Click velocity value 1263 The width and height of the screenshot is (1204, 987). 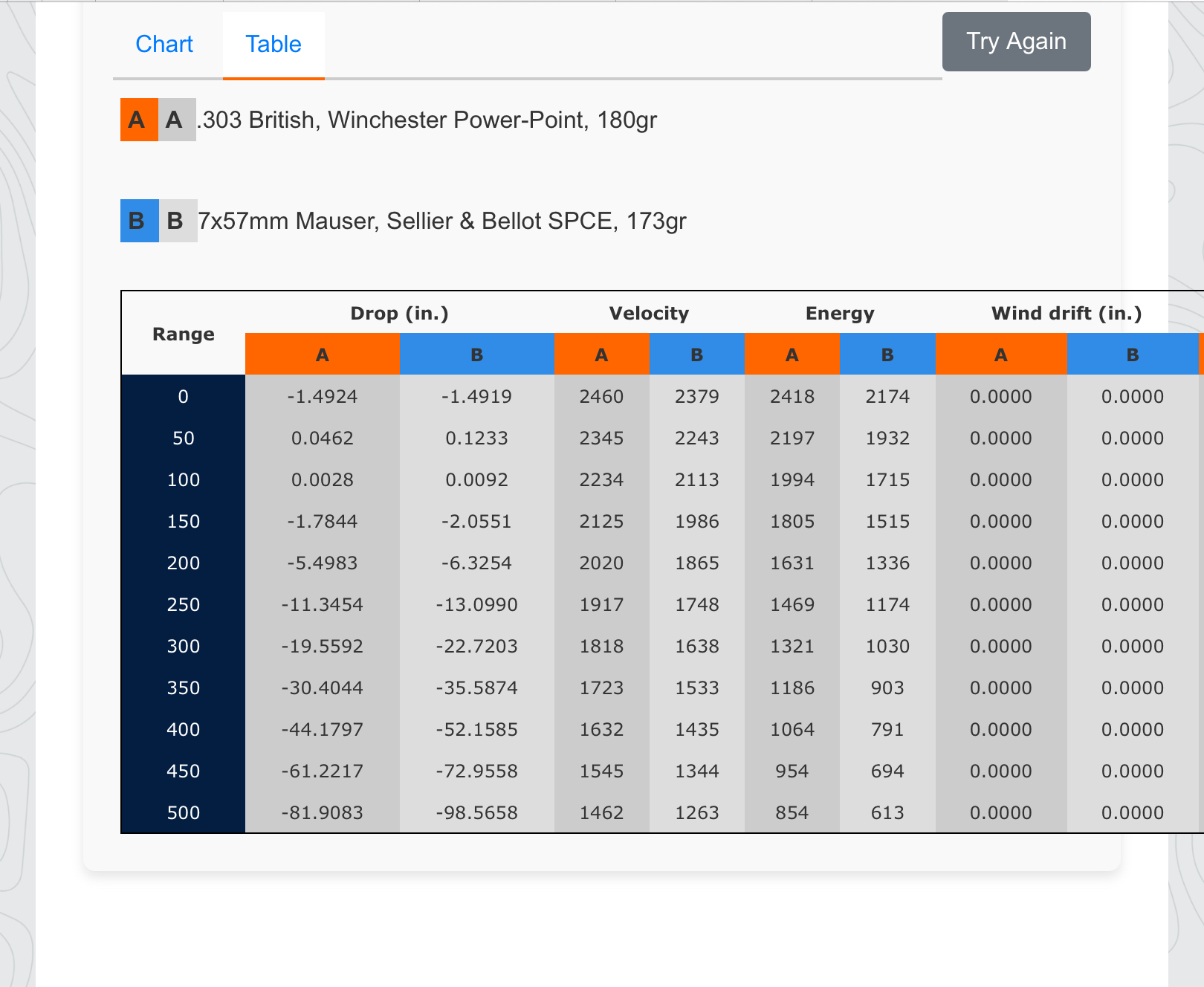(697, 812)
